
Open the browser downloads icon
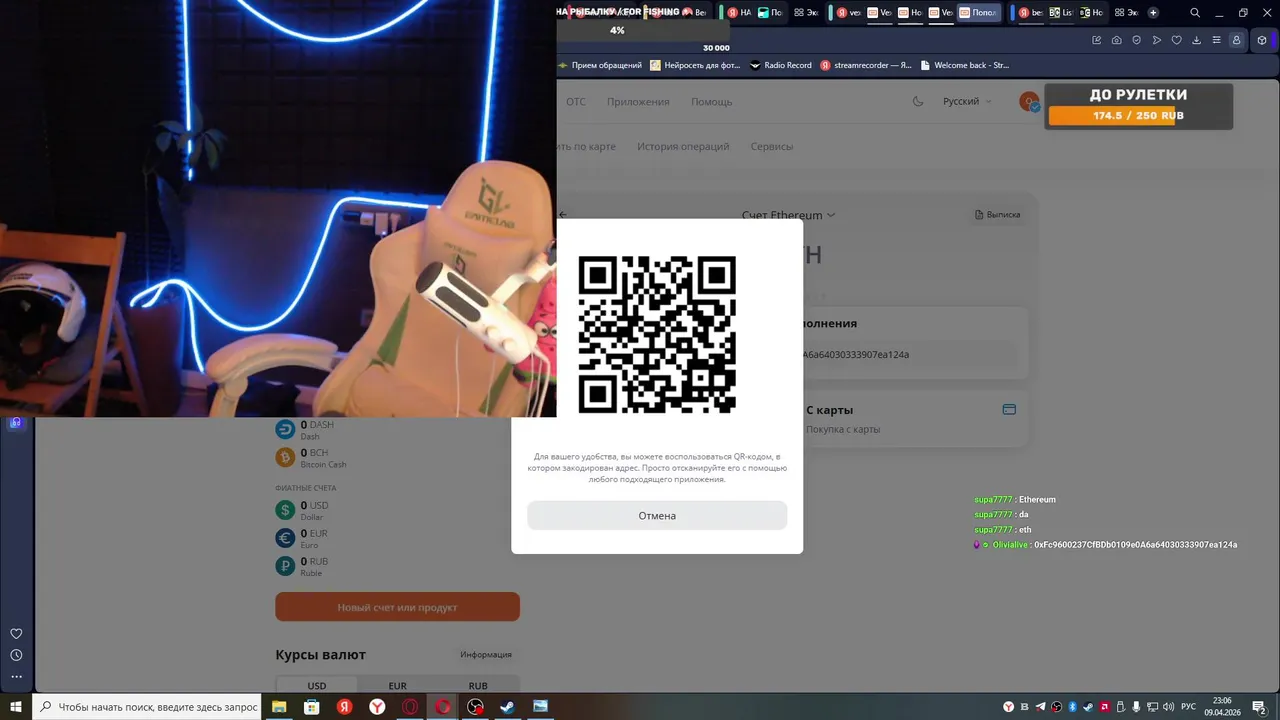point(1197,40)
